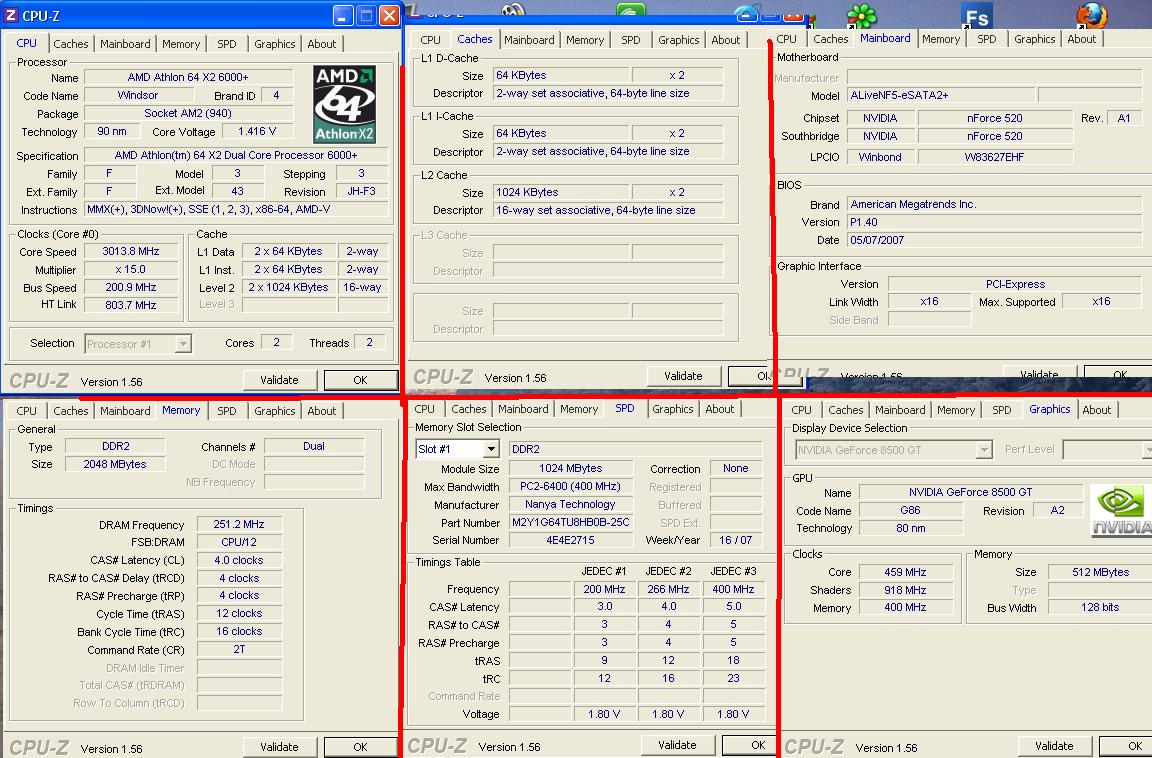Select SPD tab in the Processor window
1152x758 pixels.
coord(227,44)
